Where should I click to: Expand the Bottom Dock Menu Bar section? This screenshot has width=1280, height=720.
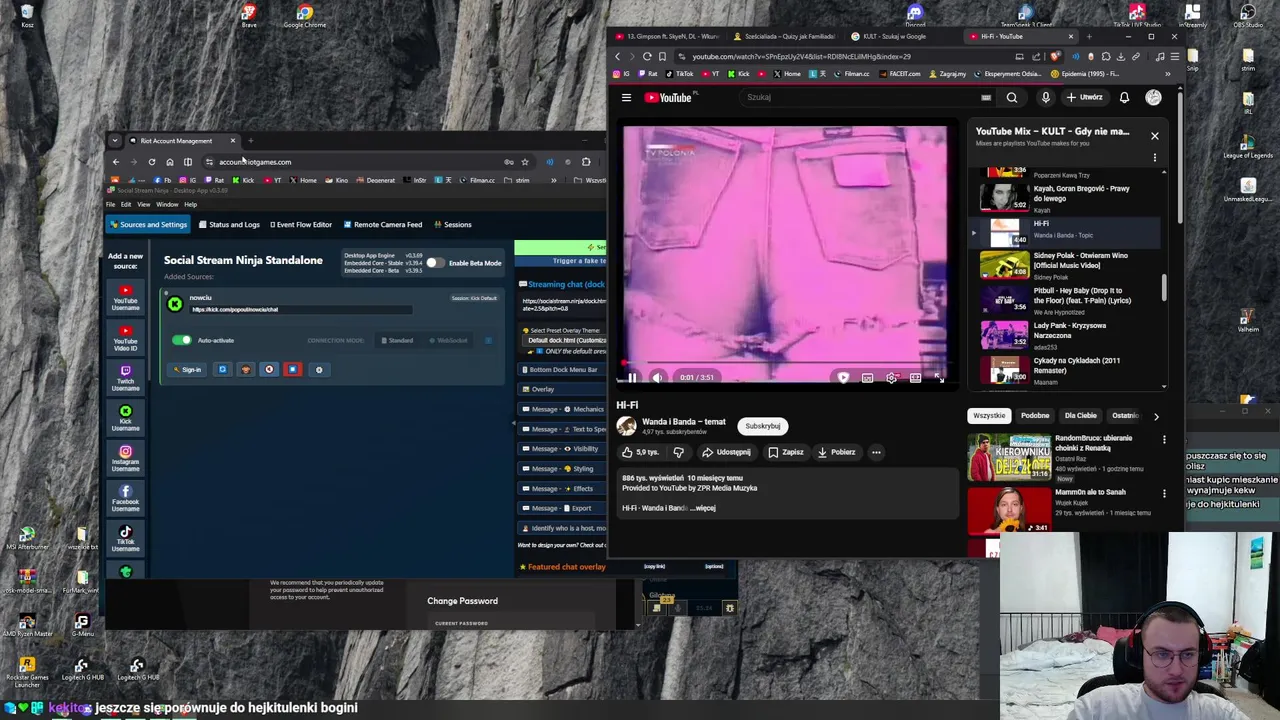point(562,369)
